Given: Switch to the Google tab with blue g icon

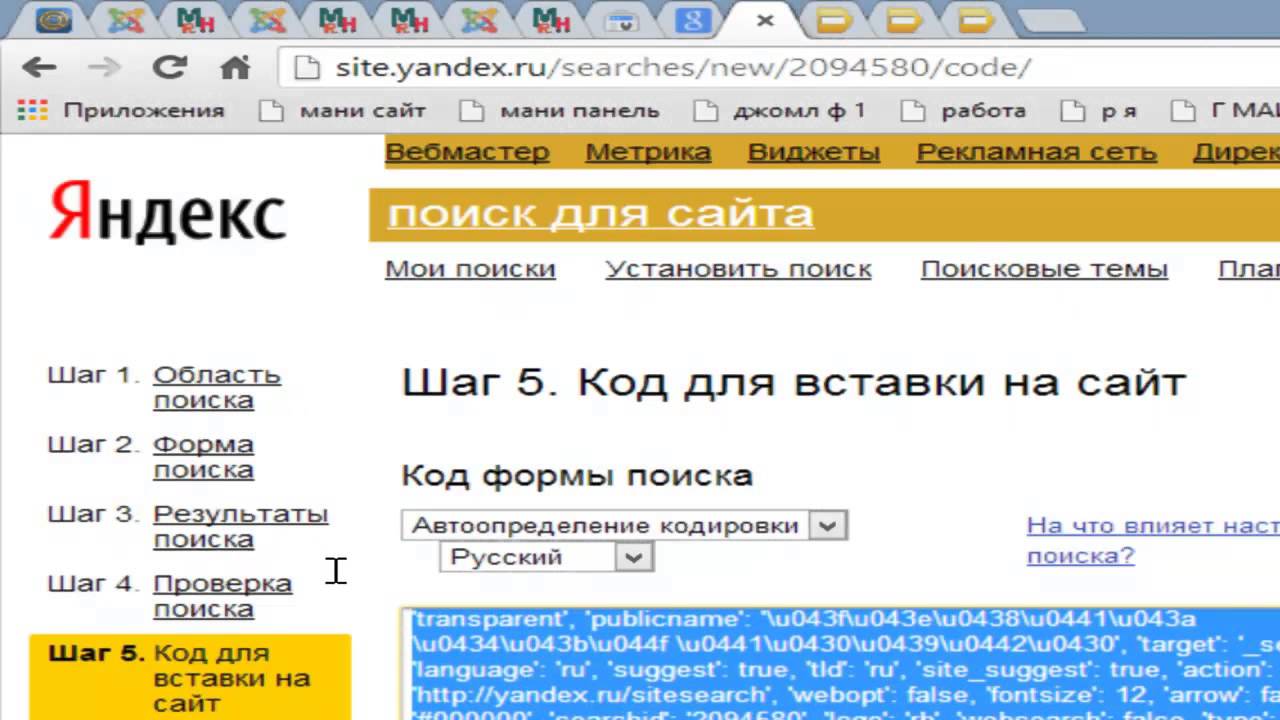Looking at the screenshot, I should click(692, 20).
